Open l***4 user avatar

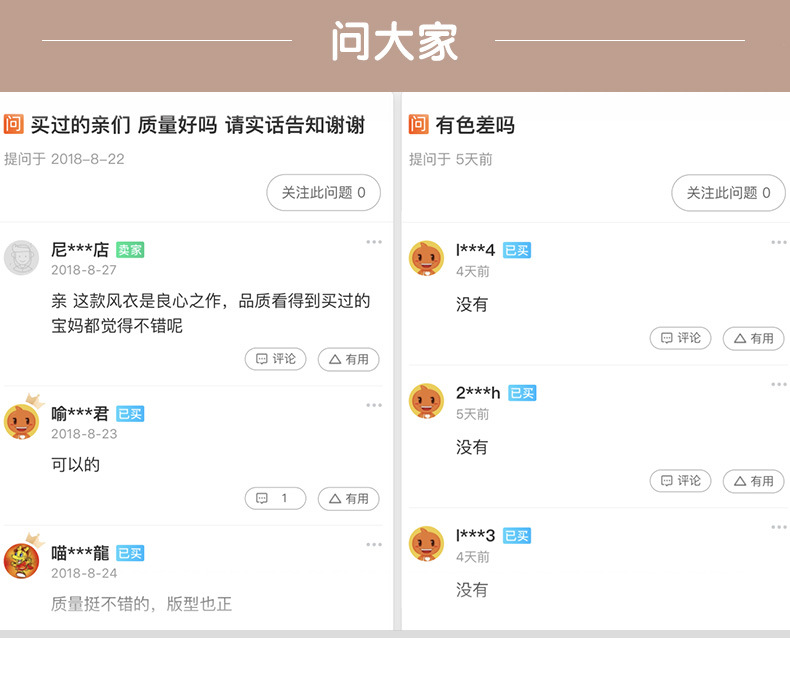point(426,258)
